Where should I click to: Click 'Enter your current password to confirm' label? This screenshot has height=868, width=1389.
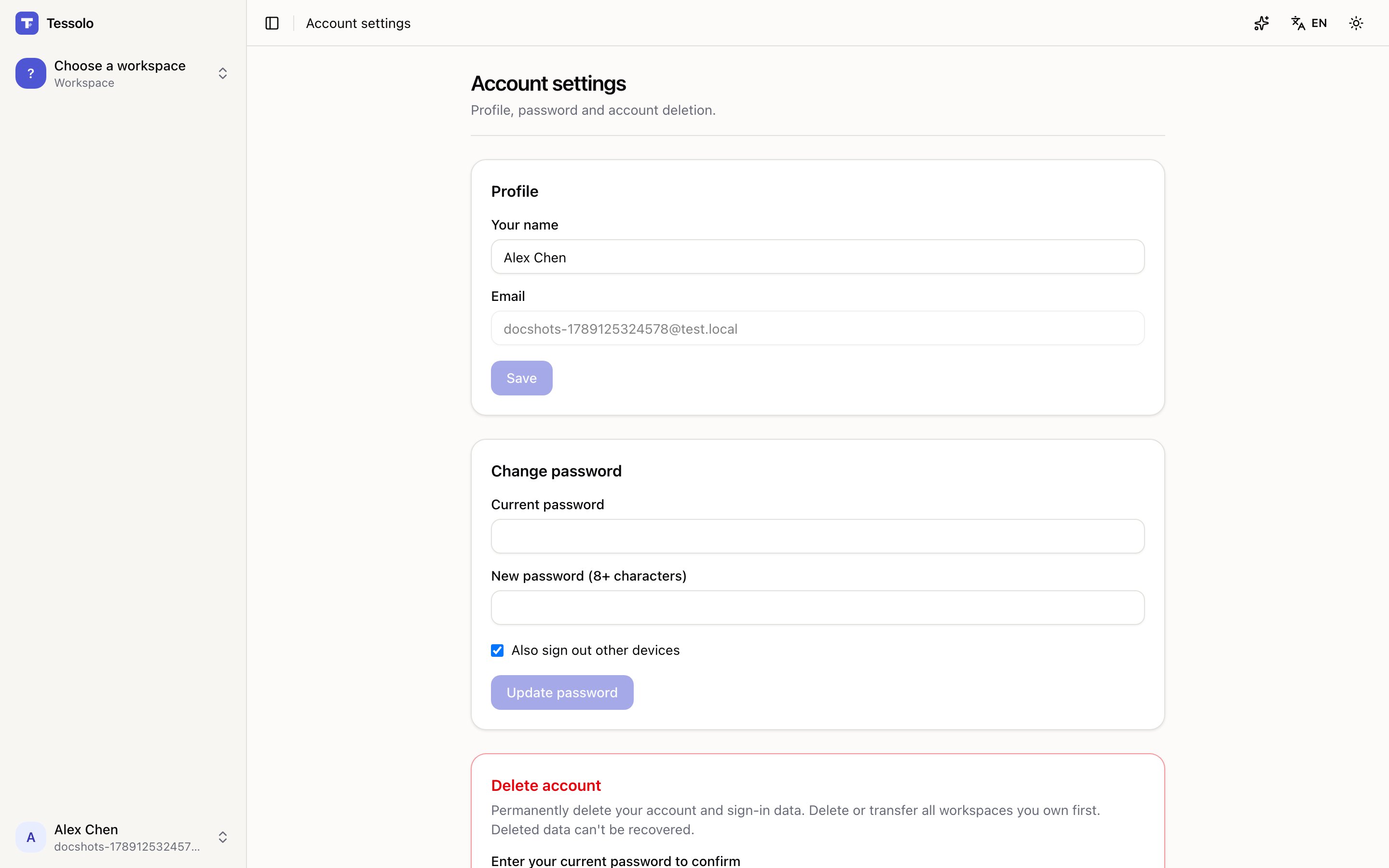point(615,861)
